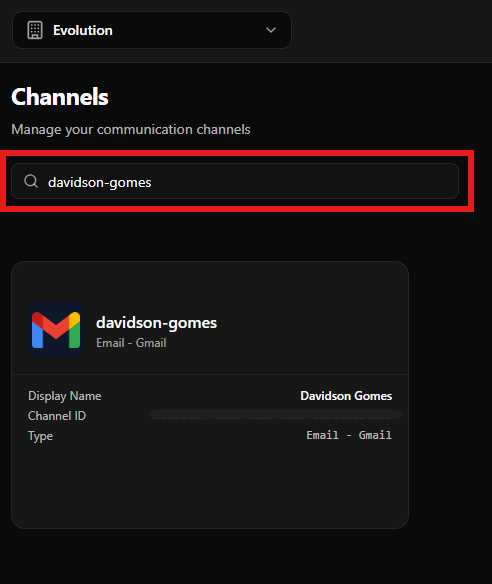Click the 'Type' label in the card
The image size is (492, 584).
coord(40,436)
